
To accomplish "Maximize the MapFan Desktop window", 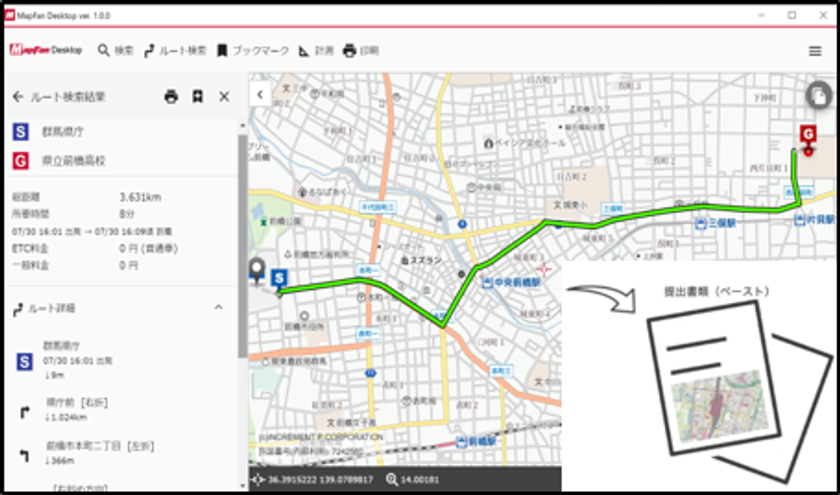I will tap(792, 16).
